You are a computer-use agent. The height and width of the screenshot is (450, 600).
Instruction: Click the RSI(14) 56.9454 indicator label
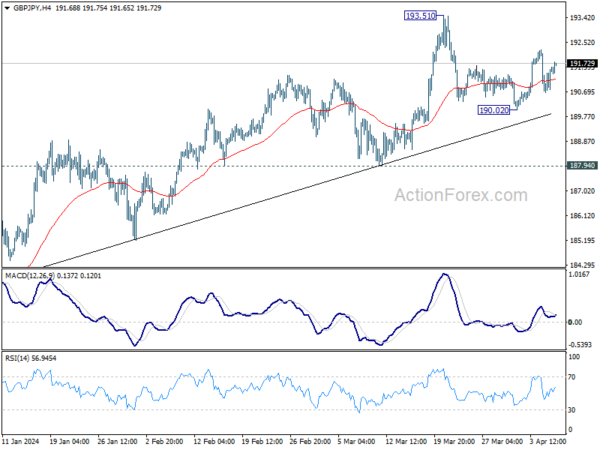click(31, 359)
